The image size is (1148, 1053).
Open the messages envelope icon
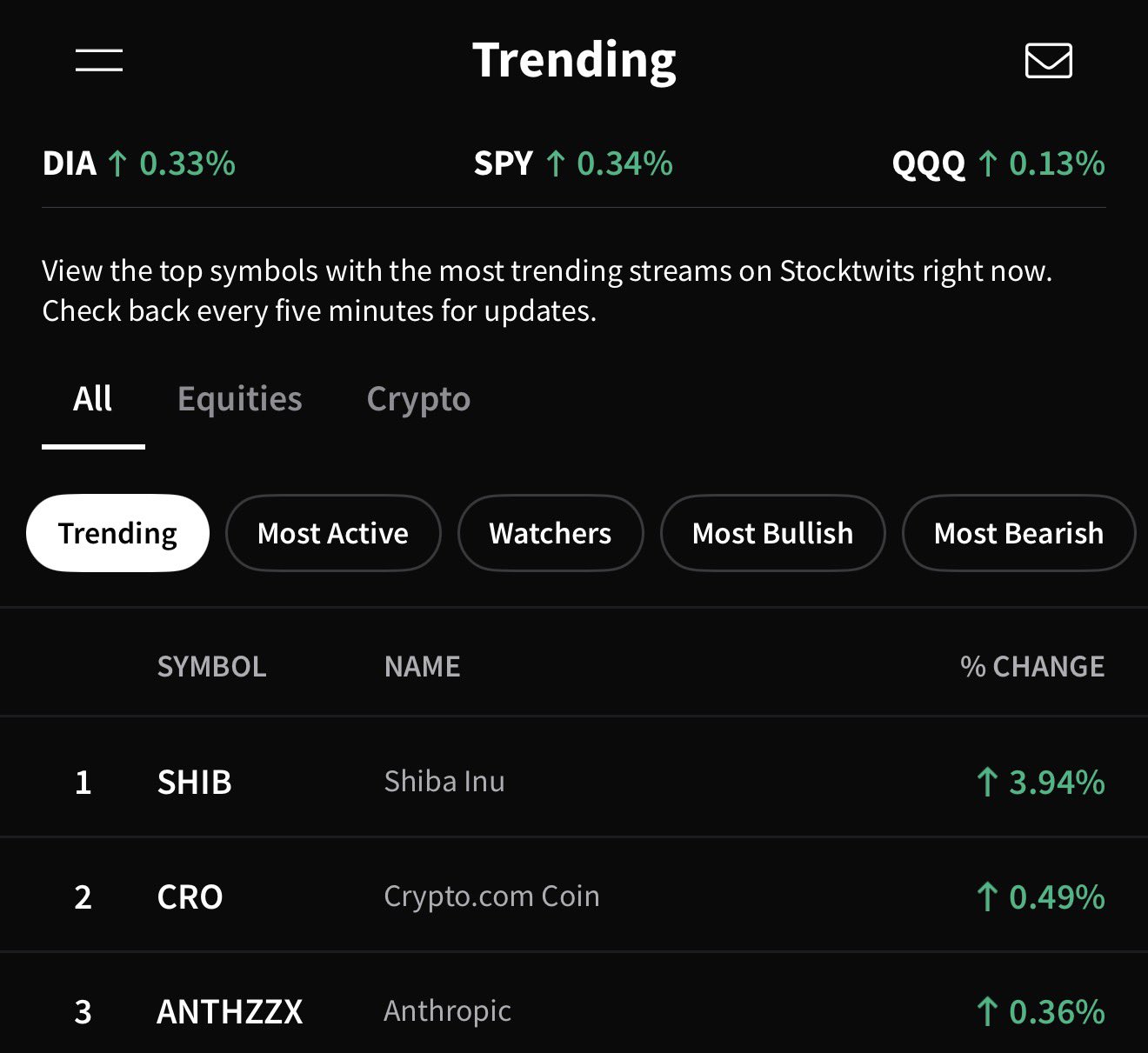[1048, 61]
